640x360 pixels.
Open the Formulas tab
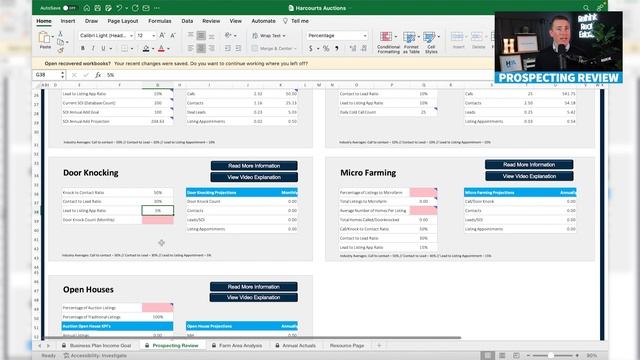(x=160, y=21)
